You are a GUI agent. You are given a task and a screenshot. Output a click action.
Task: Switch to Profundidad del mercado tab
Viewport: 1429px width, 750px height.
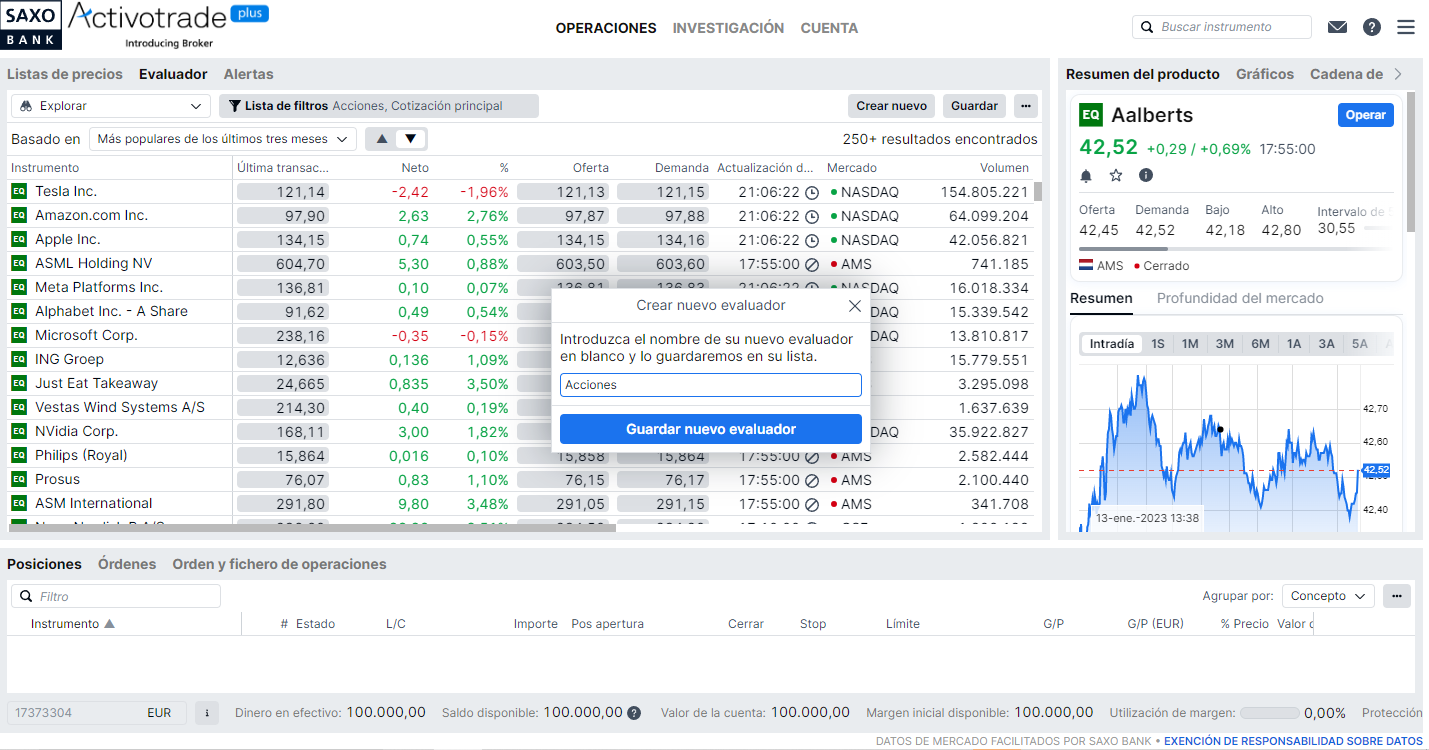pos(1240,298)
